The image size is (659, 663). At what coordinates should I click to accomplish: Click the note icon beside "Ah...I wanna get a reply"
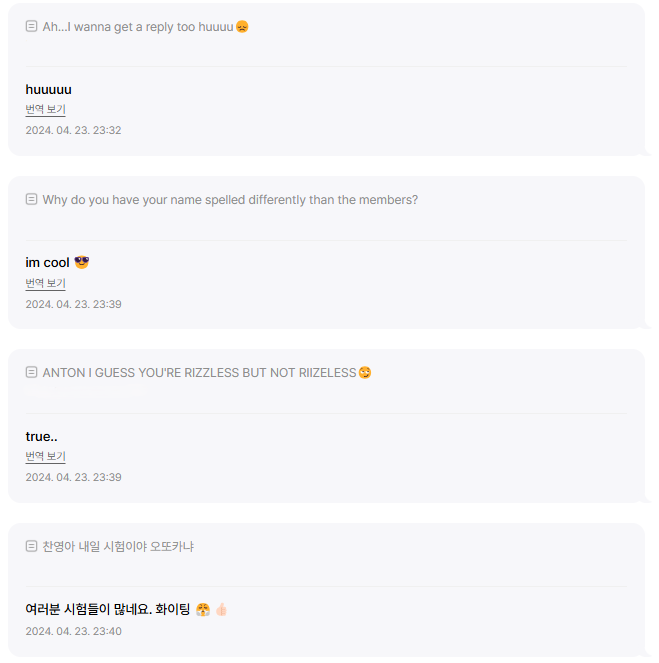point(32,26)
